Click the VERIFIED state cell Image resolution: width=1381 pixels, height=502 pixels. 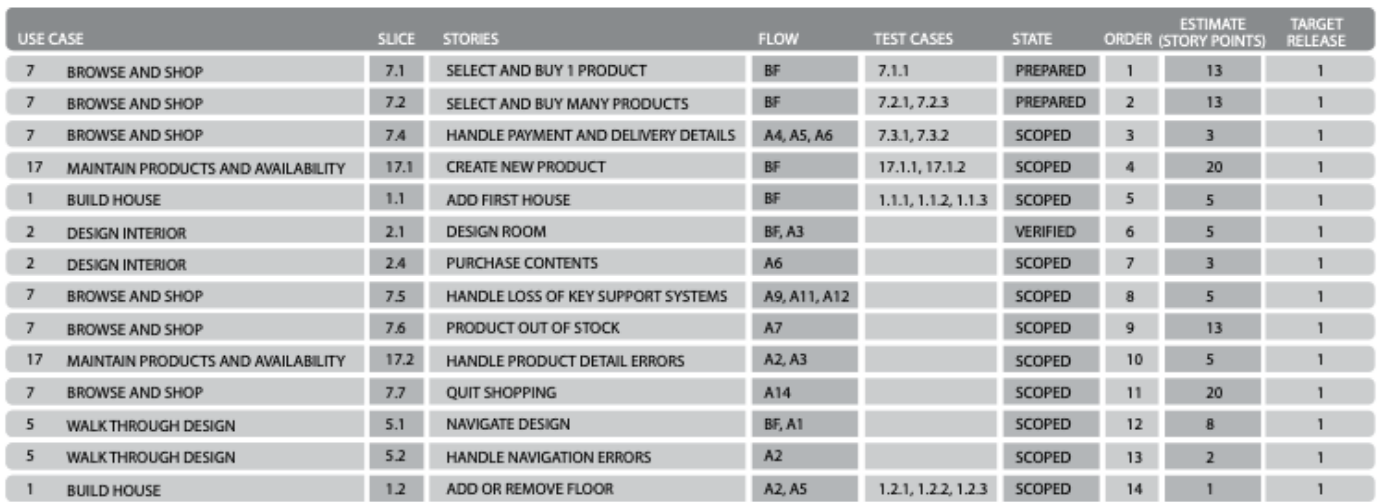(x=1045, y=232)
